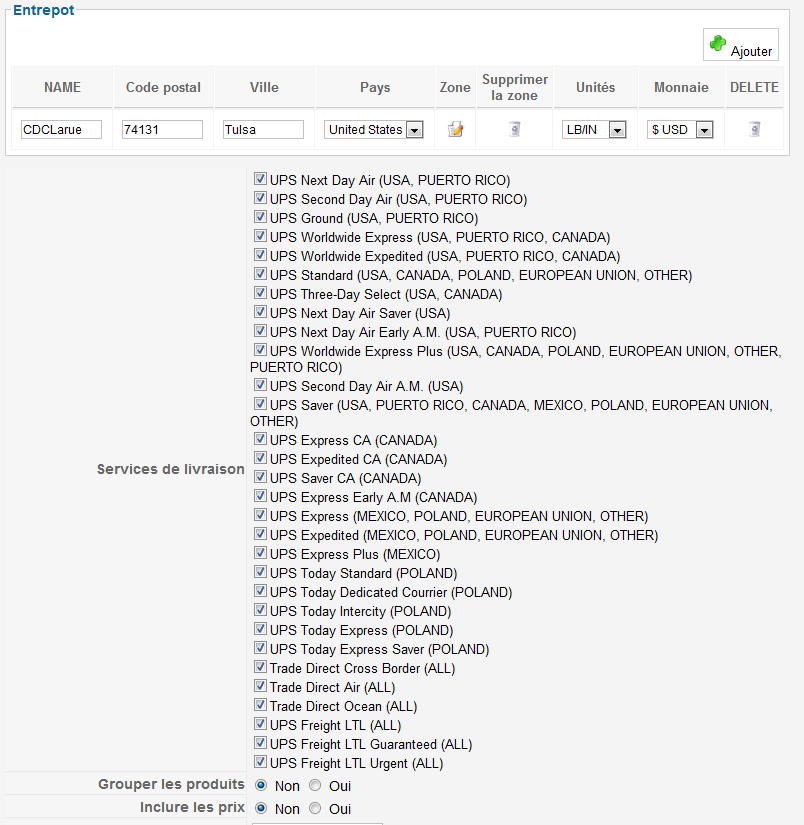Viewport: 804px width, 825px height.
Task: Toggle UPS Standard checkbox
Action: [x=260, y=274]
